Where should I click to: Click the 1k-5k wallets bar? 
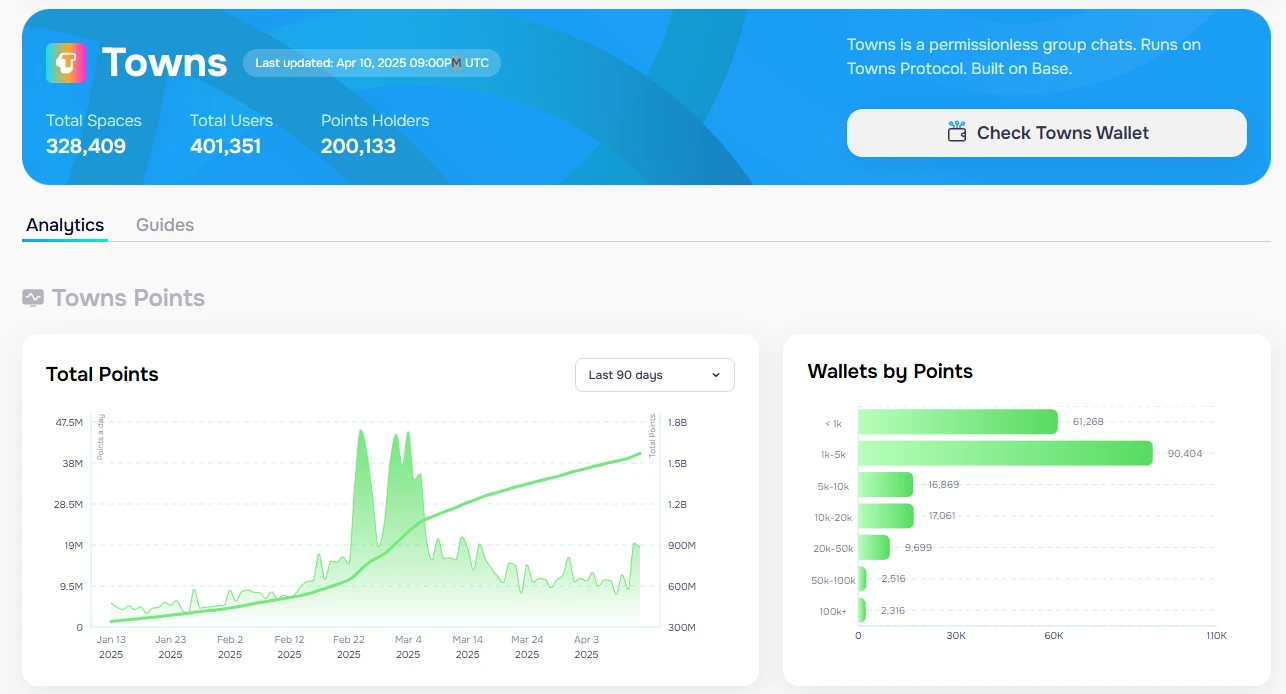click(1004, 453)
